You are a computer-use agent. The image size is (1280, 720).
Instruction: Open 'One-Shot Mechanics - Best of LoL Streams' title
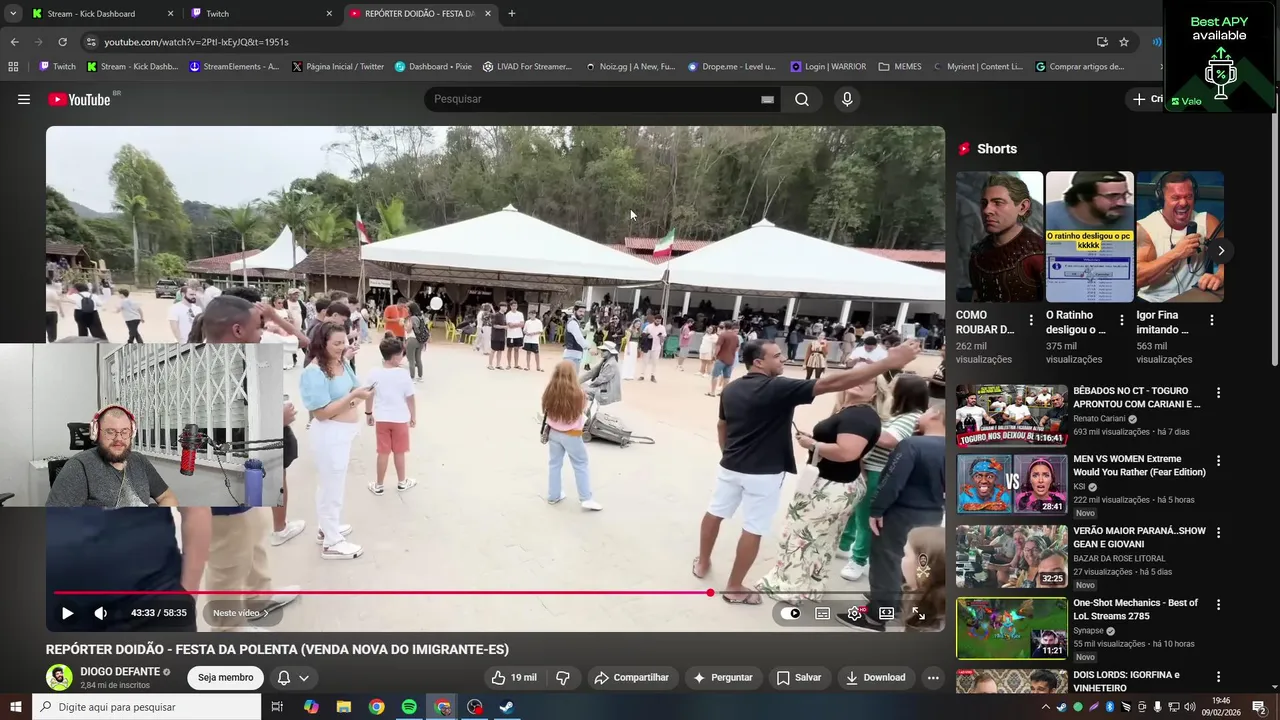[x=1135, y=609]
